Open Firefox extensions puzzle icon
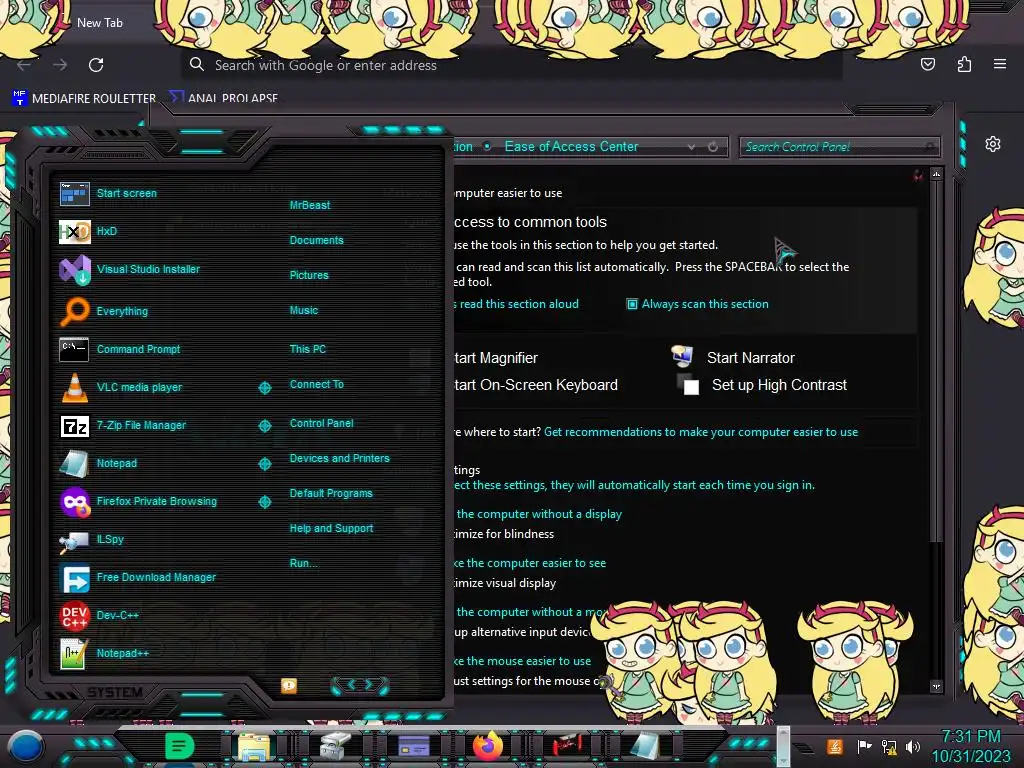Viewport: 1024px width, 768px height. pos(964,64)
